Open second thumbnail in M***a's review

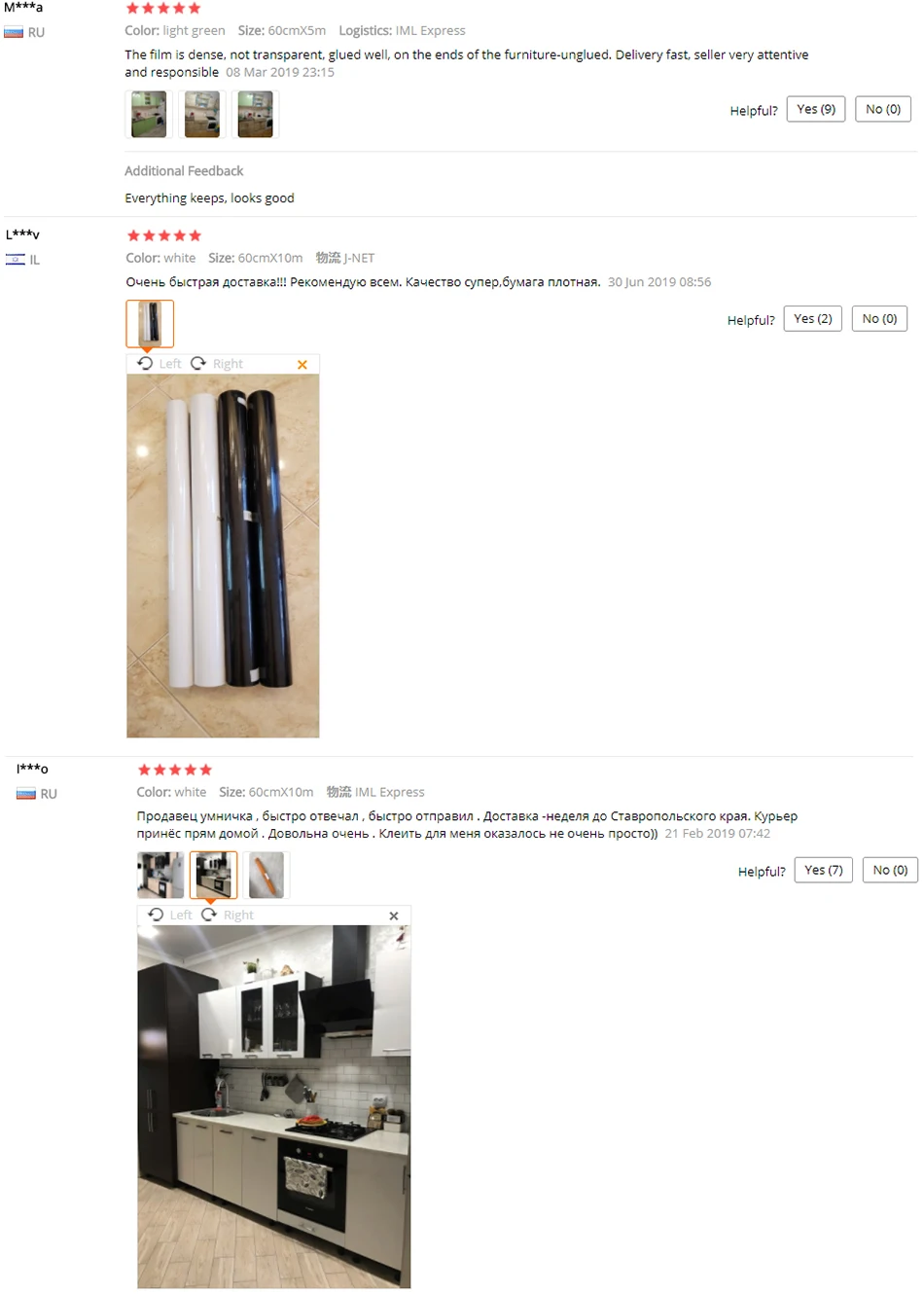click(202, 114)
